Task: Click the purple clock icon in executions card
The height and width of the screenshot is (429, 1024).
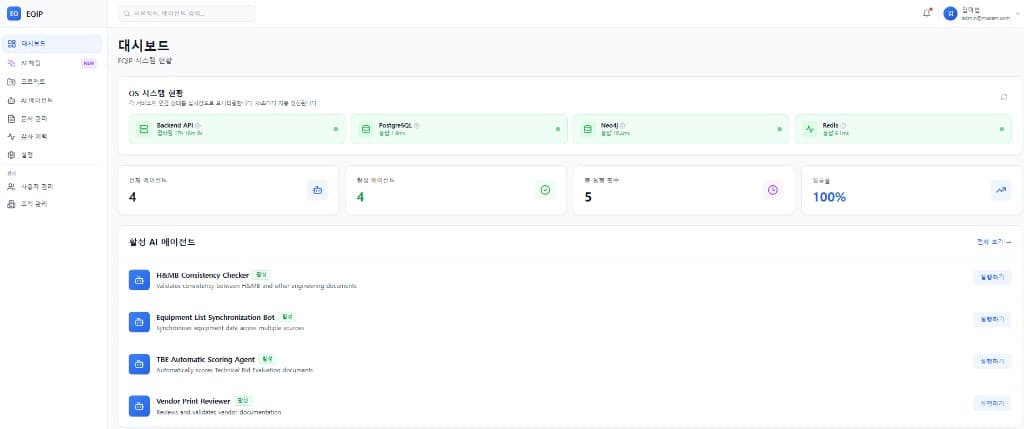Action: coord(772,190)
